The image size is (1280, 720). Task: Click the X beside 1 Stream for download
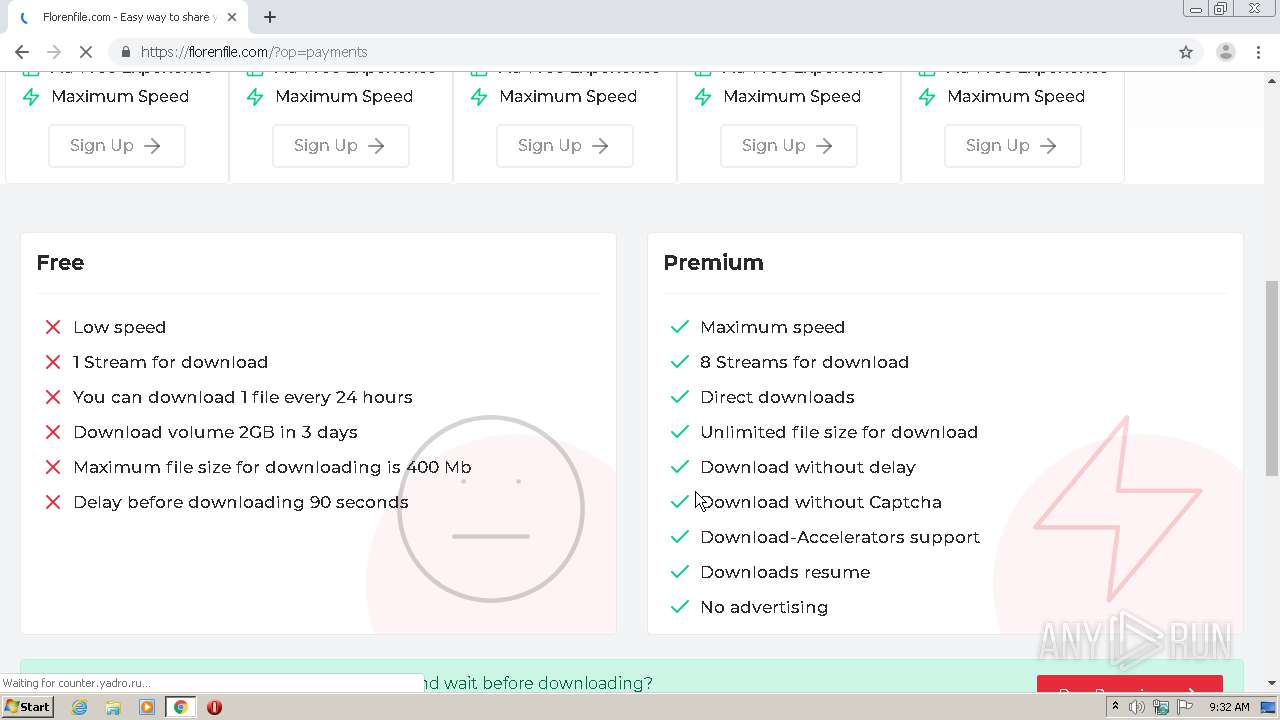[53, 362]
